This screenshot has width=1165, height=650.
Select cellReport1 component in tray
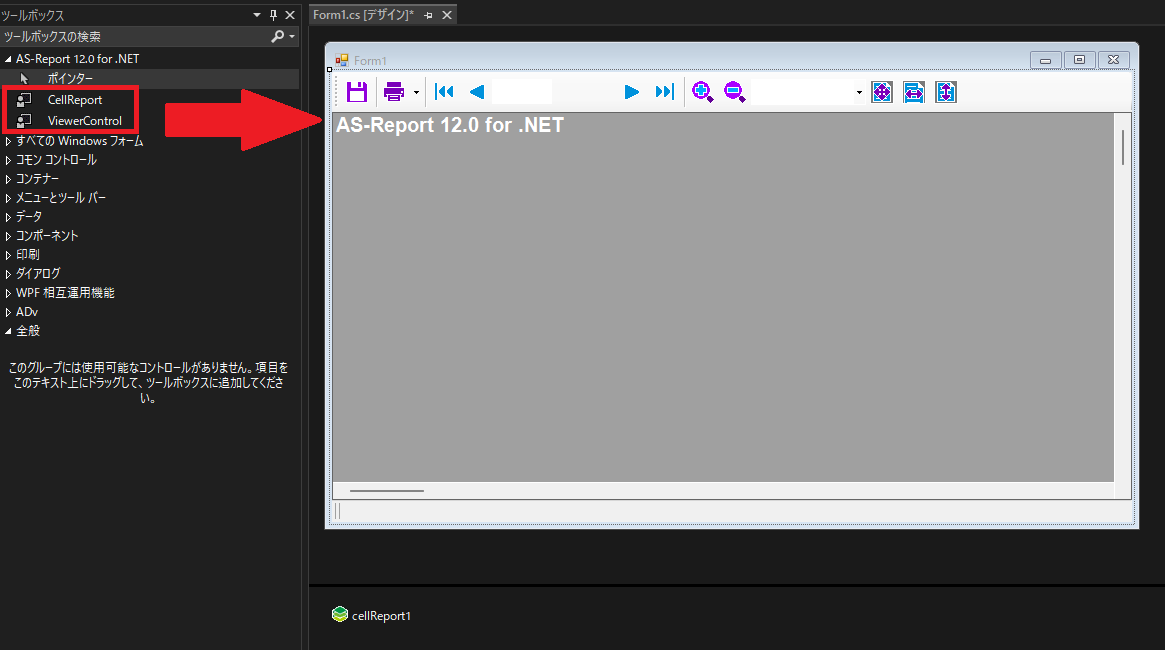click(371, 615)
